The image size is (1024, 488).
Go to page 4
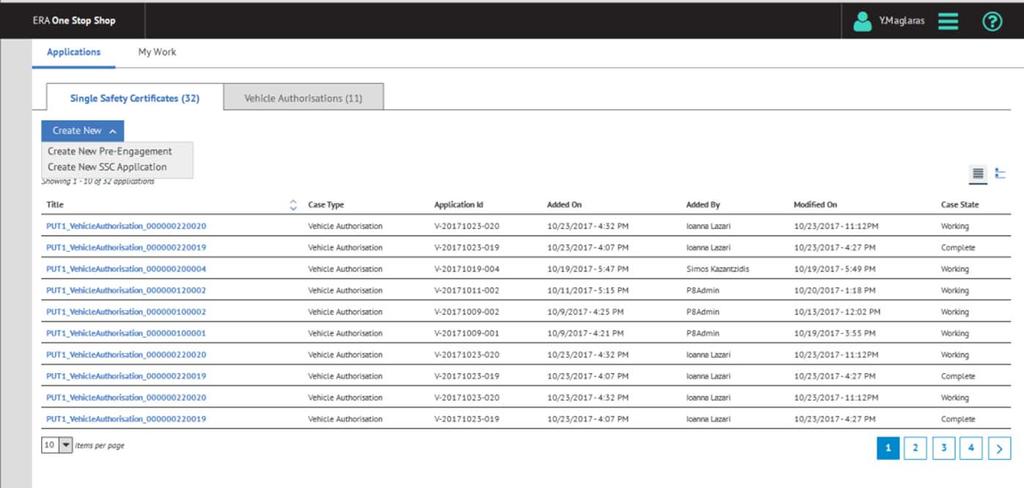[x=972, y=448]
